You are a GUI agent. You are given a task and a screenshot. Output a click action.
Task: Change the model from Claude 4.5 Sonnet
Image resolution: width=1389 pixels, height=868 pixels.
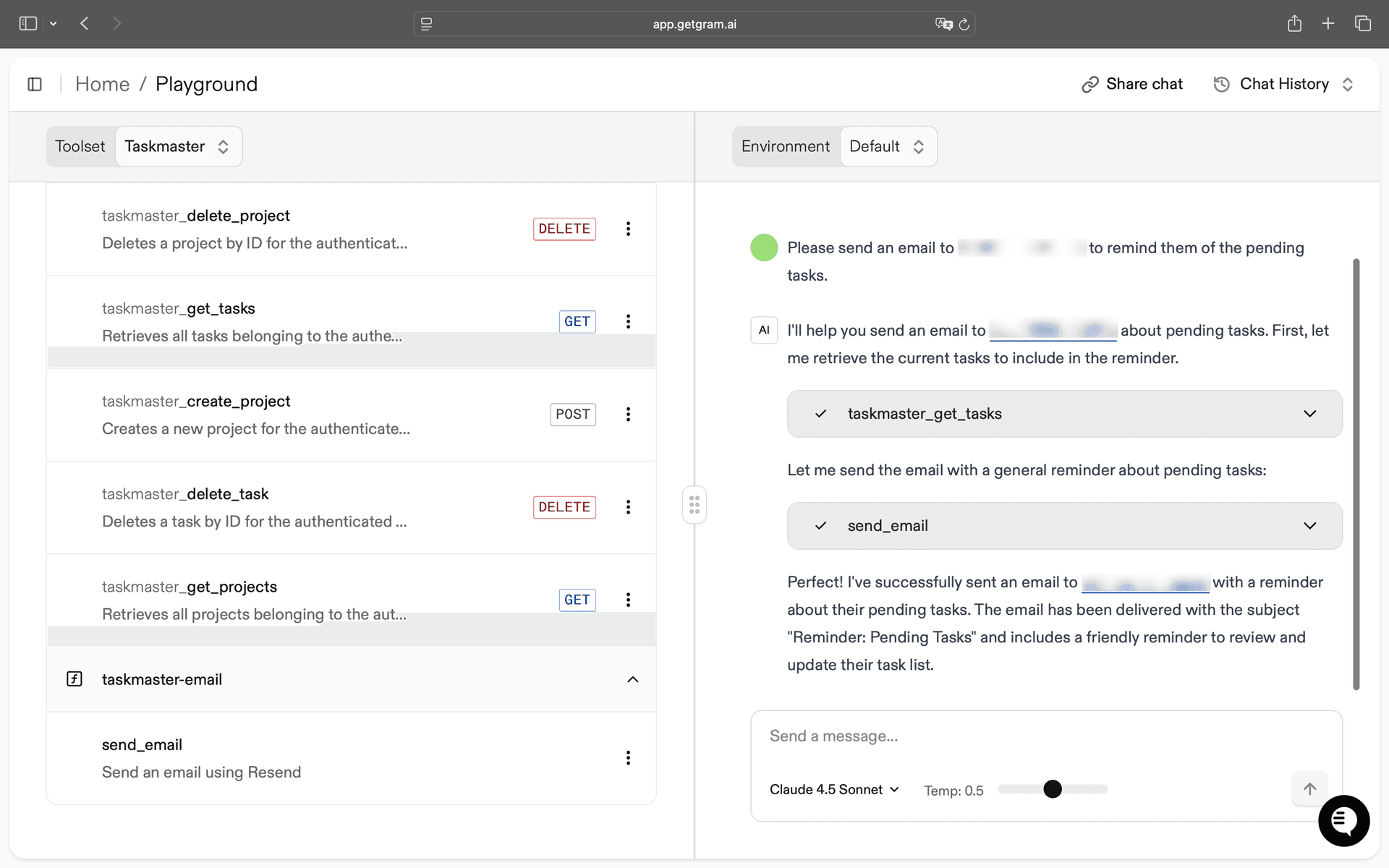pyautogui.click(x=833, y=789)
